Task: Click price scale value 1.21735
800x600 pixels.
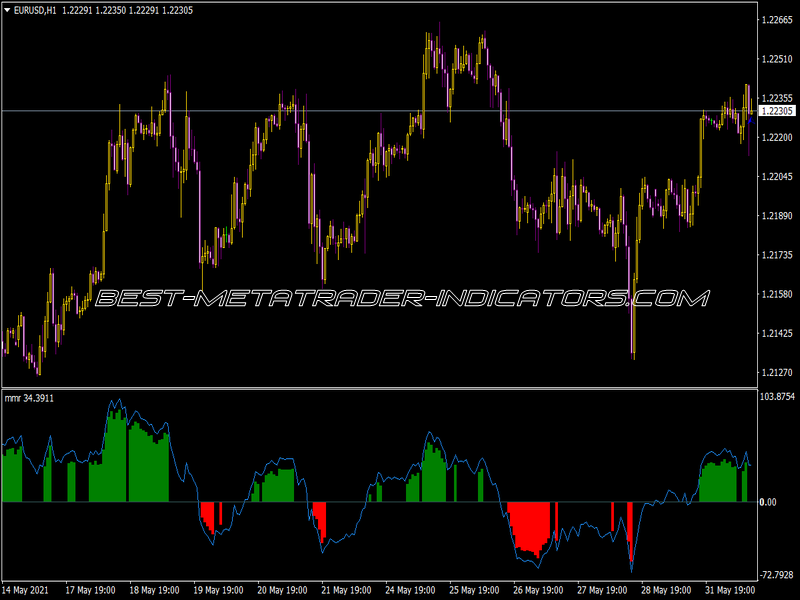Action: point(777,255)
